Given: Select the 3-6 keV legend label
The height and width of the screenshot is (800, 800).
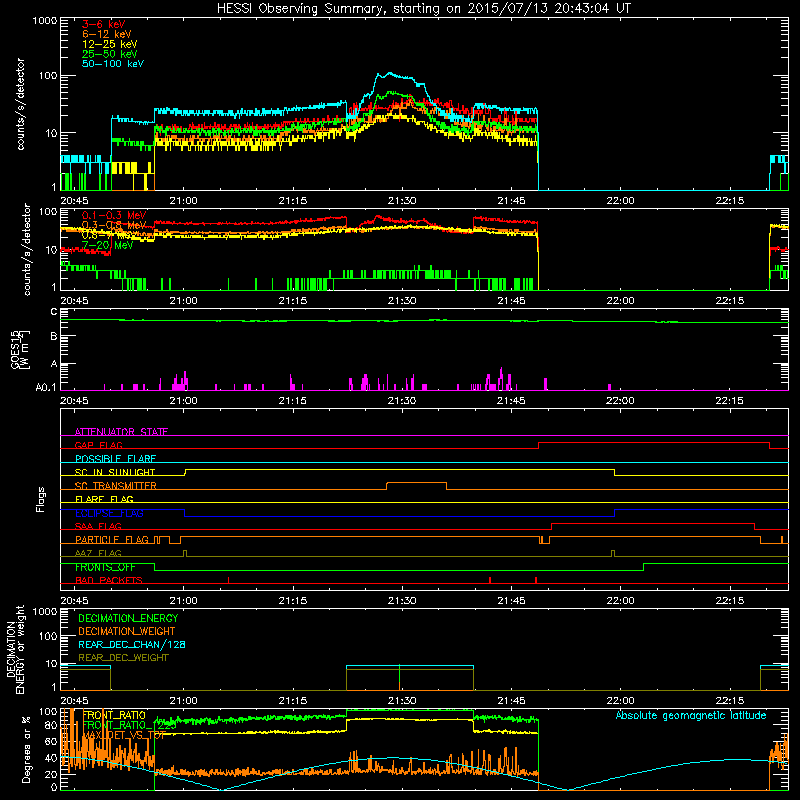Looking at the screenshot, I should click(104, 24).
